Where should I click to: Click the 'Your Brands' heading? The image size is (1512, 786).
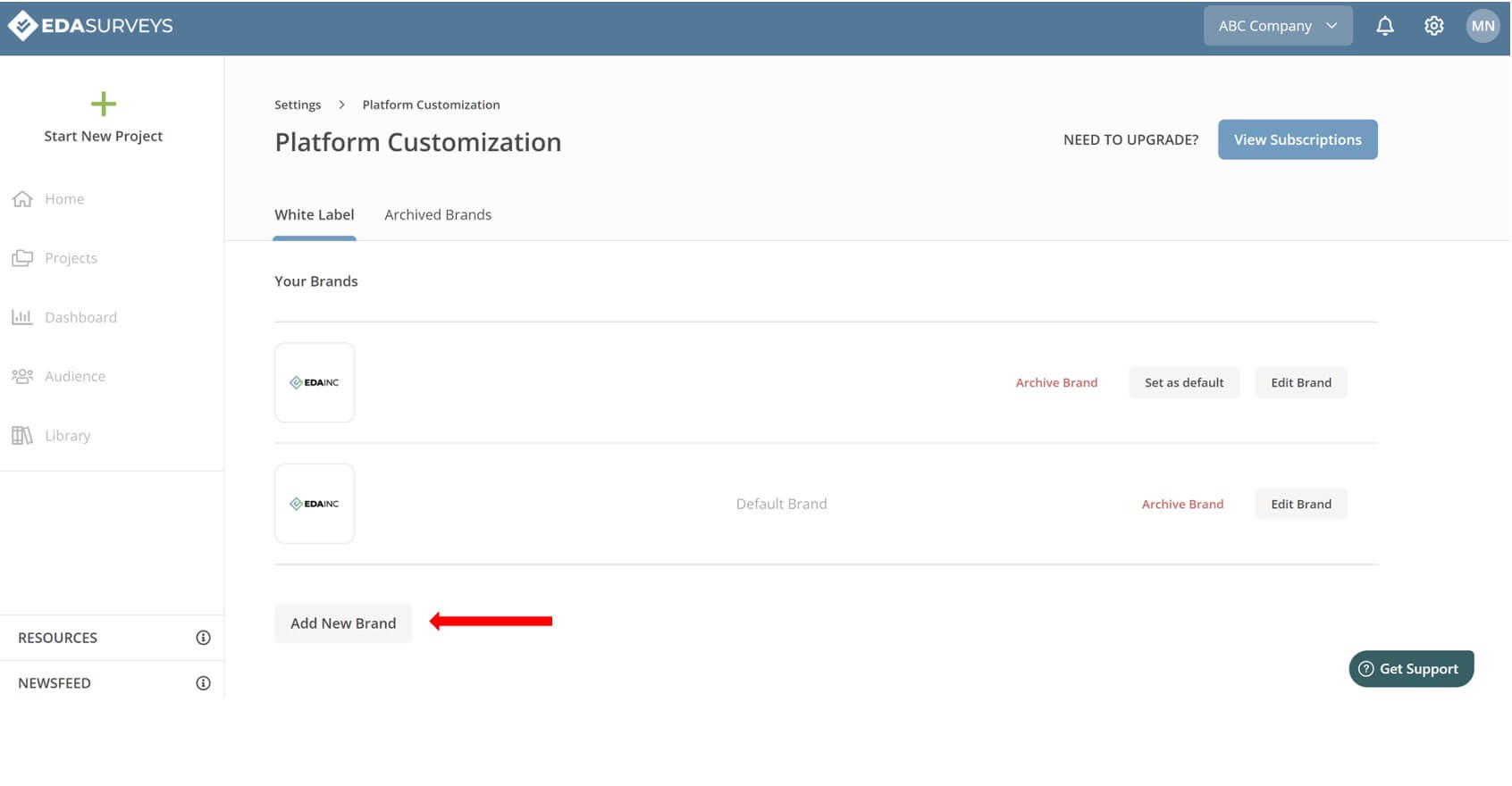[316, 281]
